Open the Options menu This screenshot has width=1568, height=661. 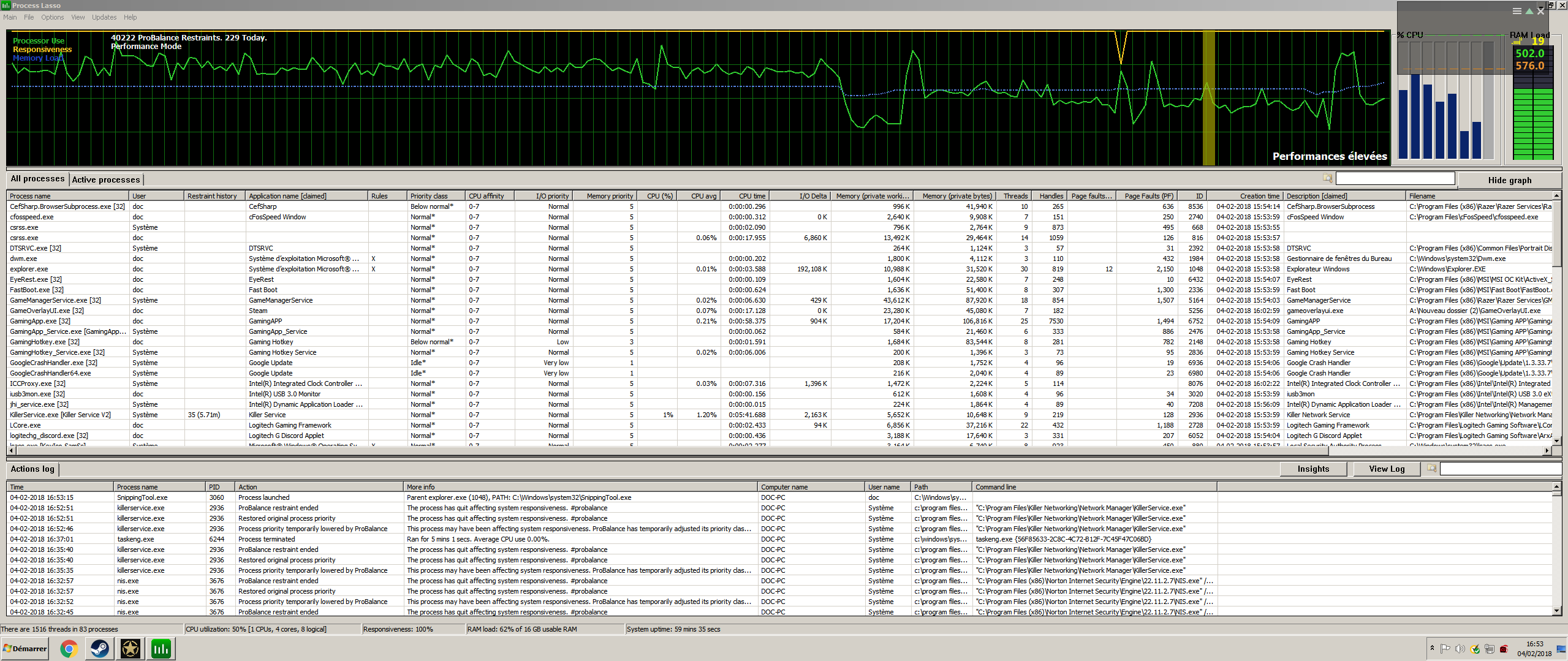click(53, 17)
